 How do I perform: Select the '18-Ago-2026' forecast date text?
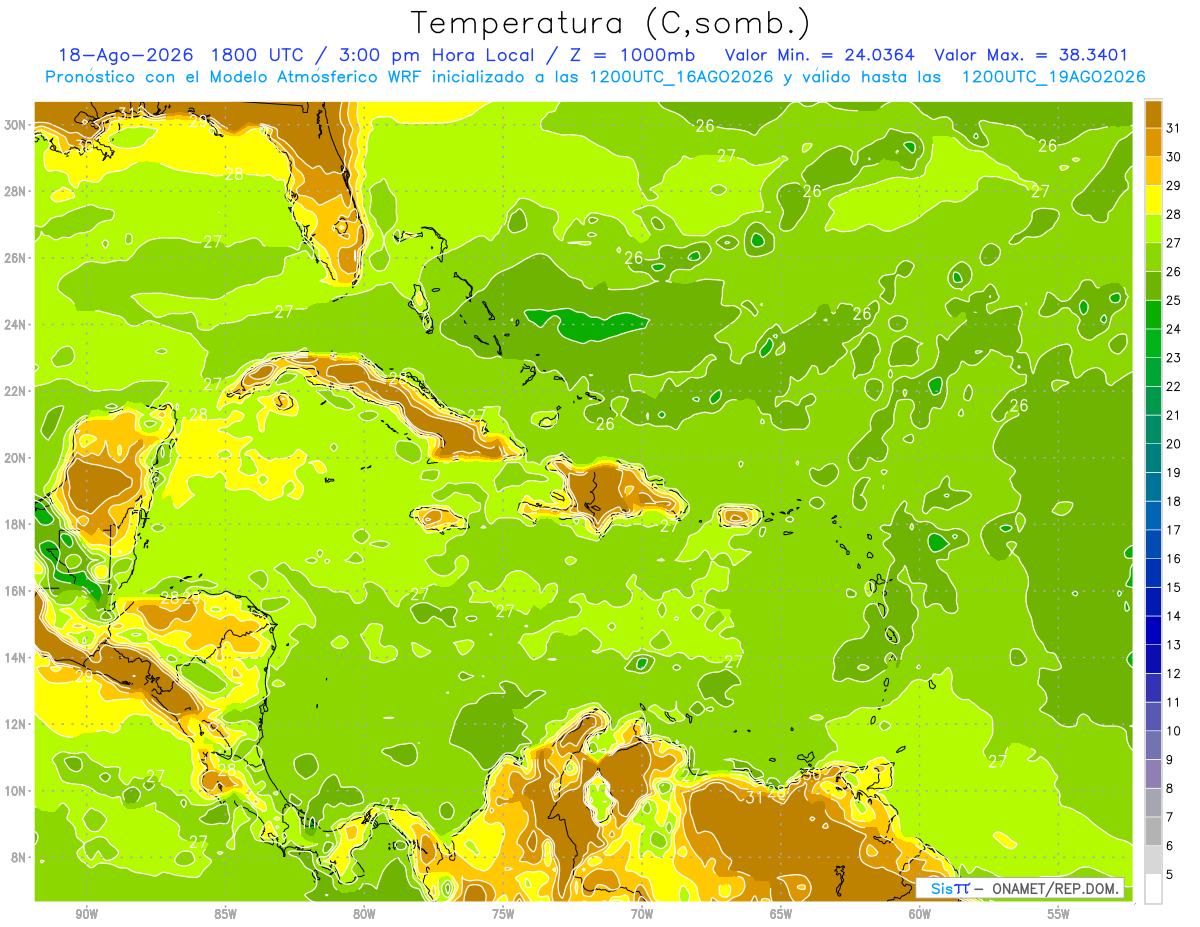click(126, 55)
